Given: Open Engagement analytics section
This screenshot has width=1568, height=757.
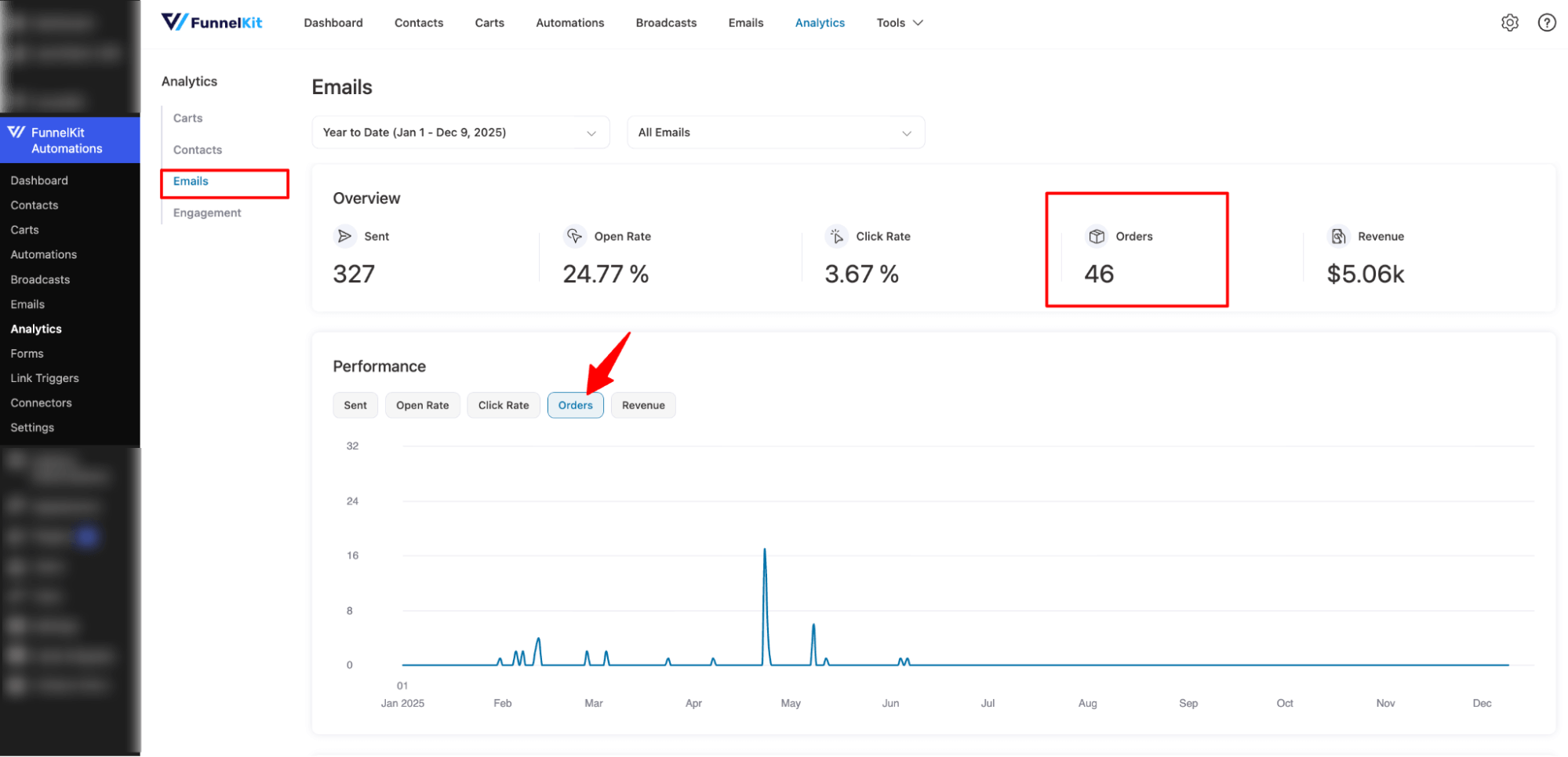Looking at the screenshot, I should pyautogui.click(x=207, y=213).
